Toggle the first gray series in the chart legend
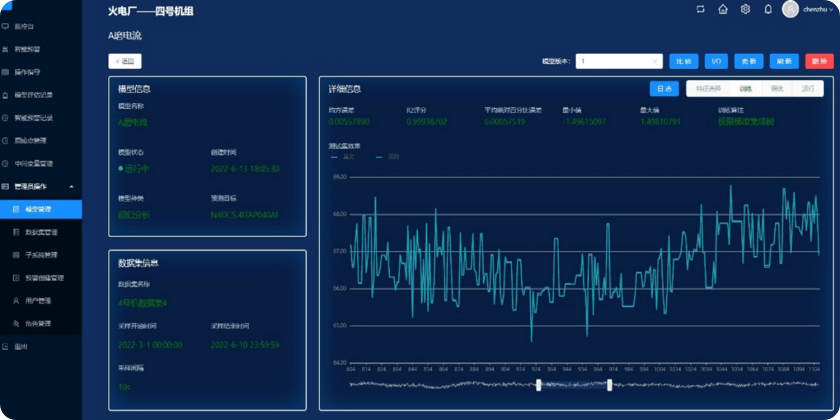 tap(339, 157)
